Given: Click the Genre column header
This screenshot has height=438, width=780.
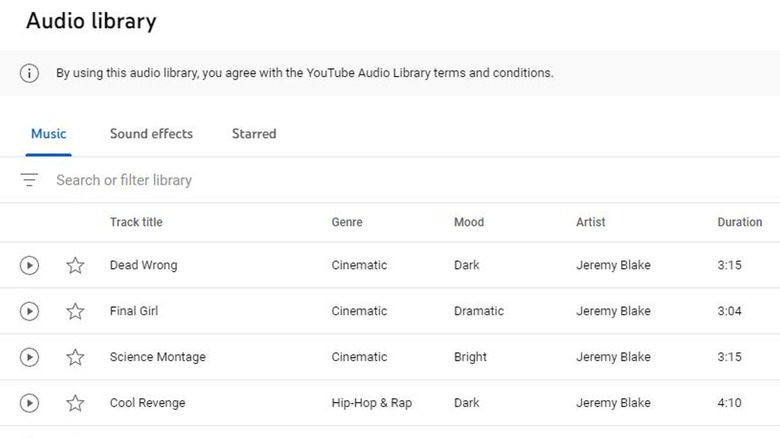Looking at the screenshot, I should [347, 222].
